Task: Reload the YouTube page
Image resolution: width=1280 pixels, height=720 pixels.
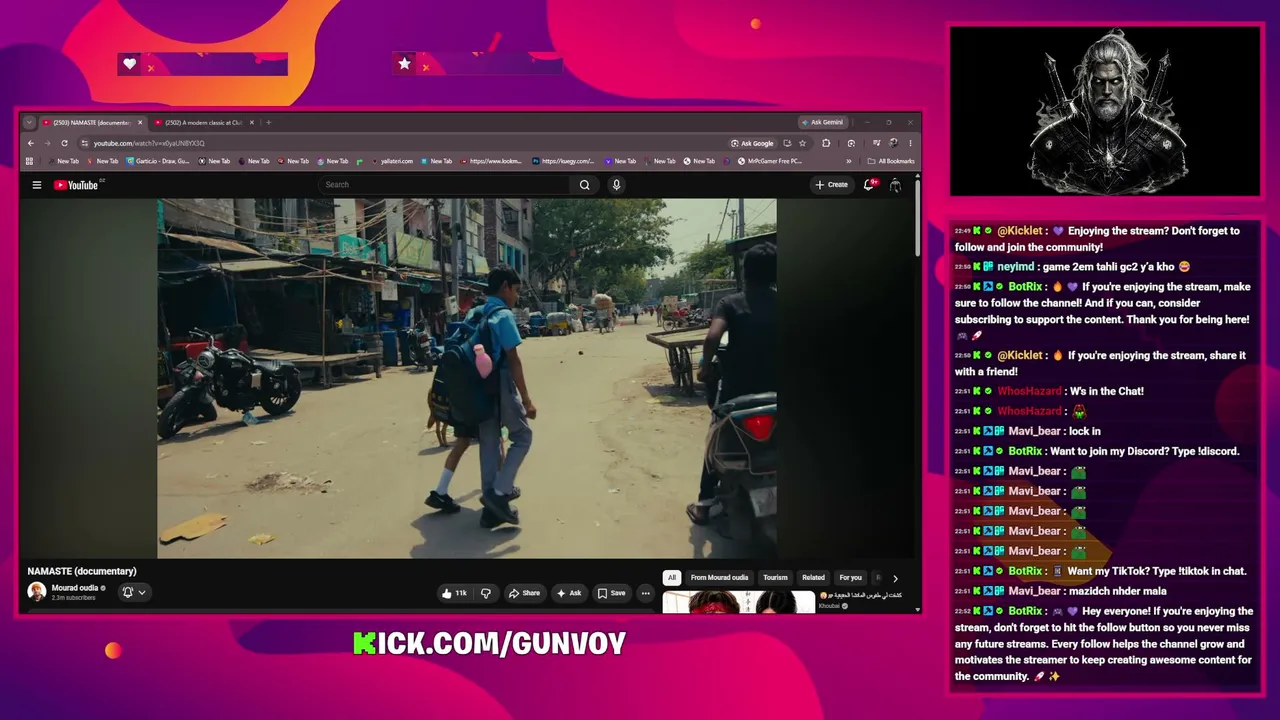Action: [64, 143]
